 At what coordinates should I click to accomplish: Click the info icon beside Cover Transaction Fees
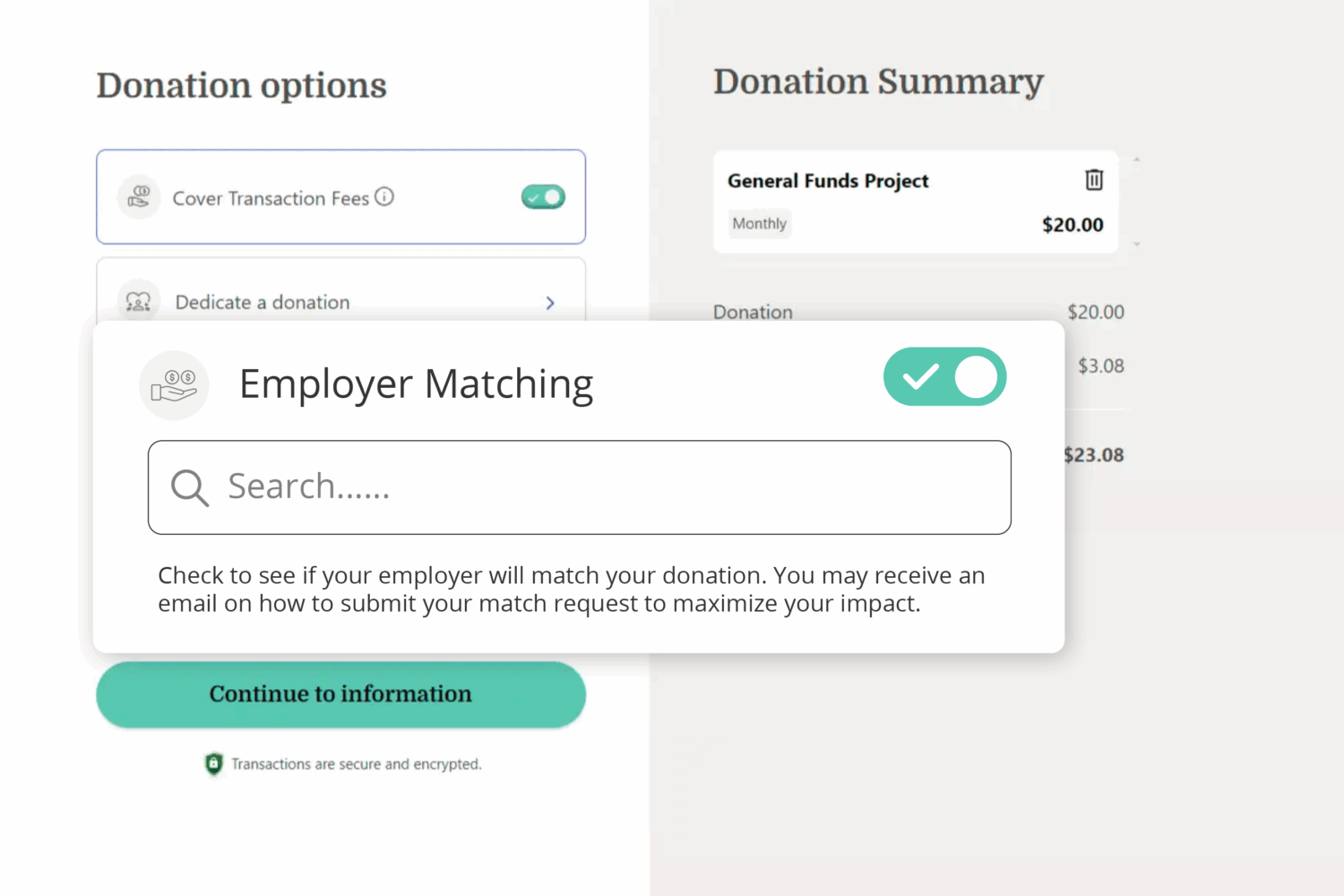pyautogui.click(x=384, y=197)
